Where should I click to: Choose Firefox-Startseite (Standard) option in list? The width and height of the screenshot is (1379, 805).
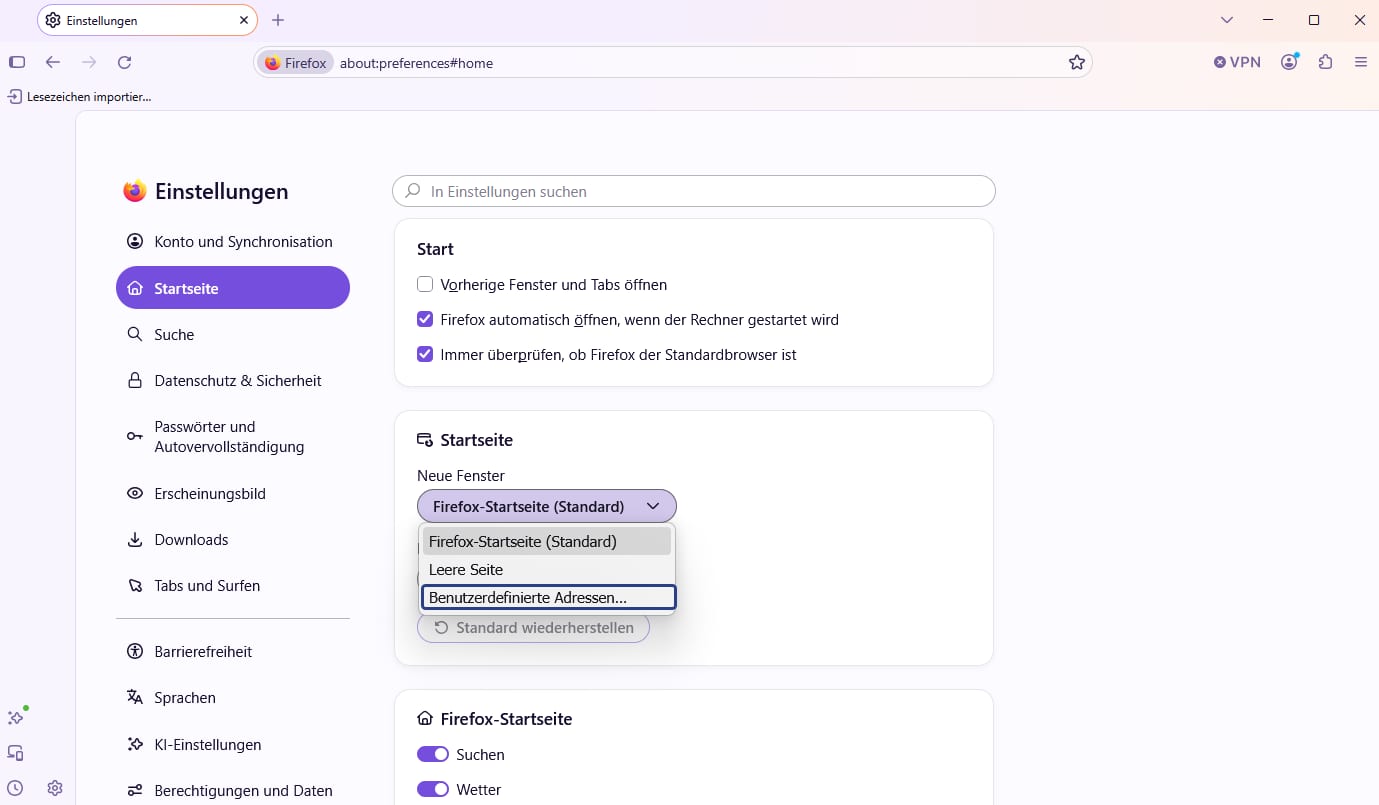coord(547,541)
